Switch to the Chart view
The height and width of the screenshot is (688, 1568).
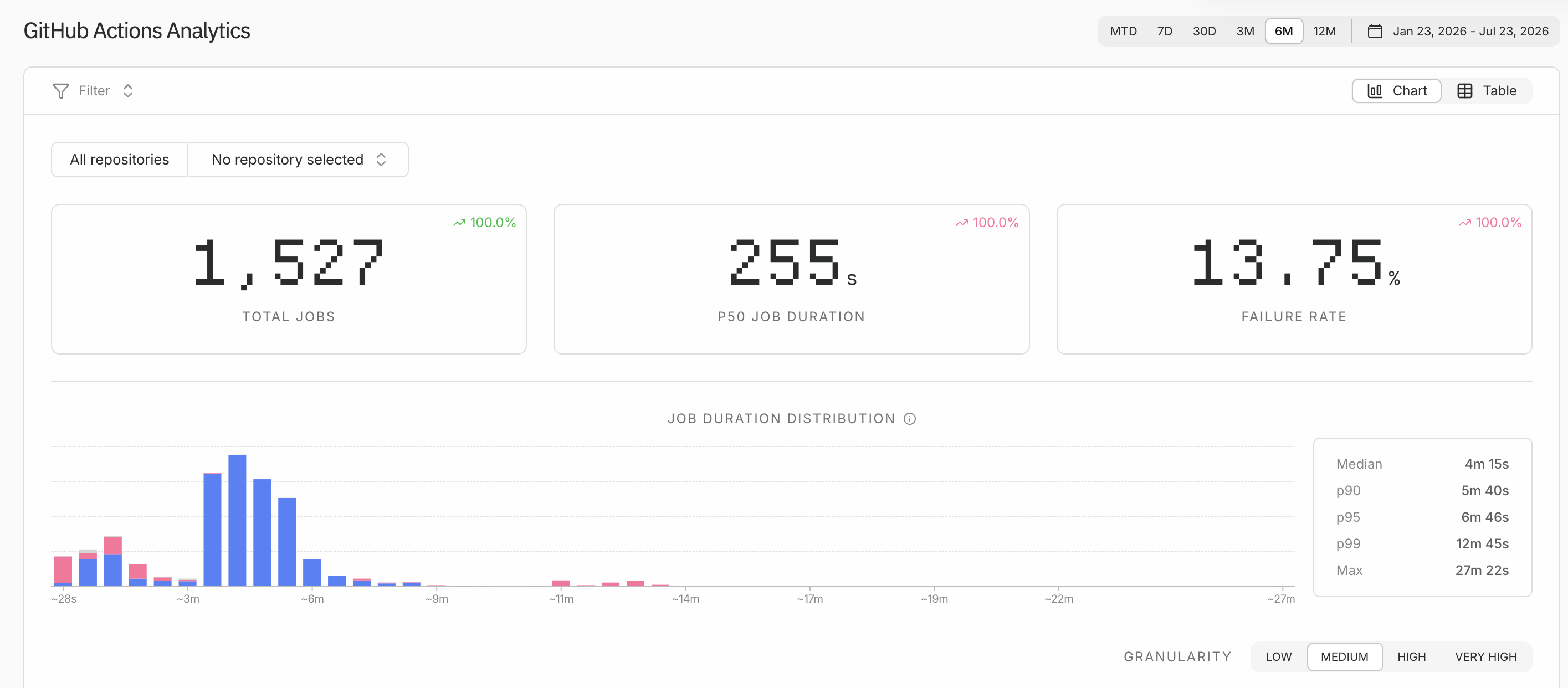1396,91
